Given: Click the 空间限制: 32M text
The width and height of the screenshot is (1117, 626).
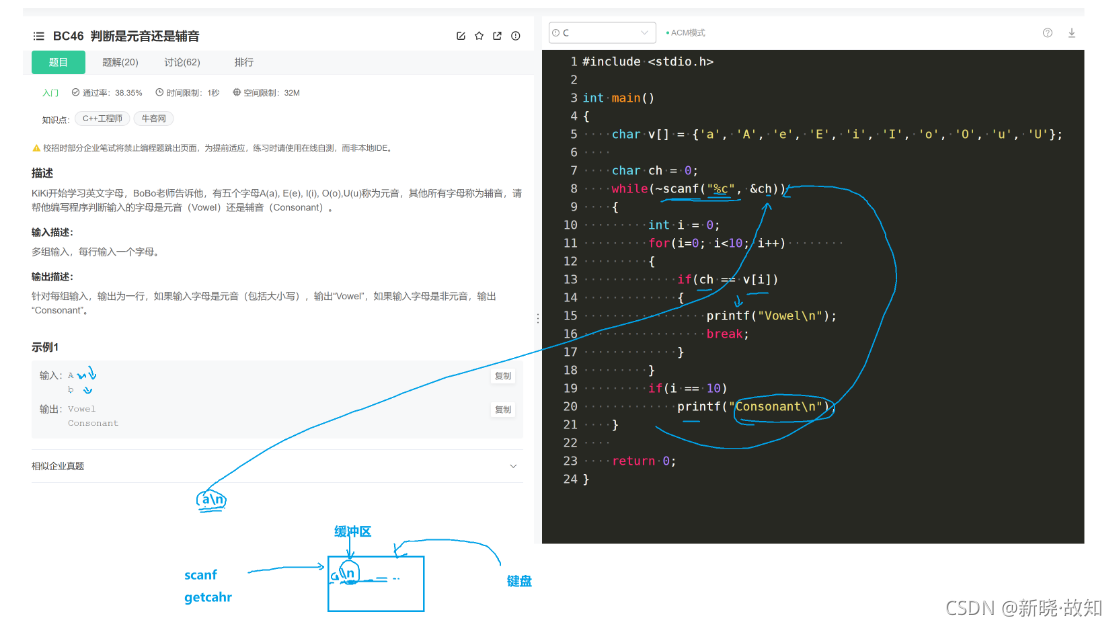Looking at the screenshot, I should coord(271,93).
